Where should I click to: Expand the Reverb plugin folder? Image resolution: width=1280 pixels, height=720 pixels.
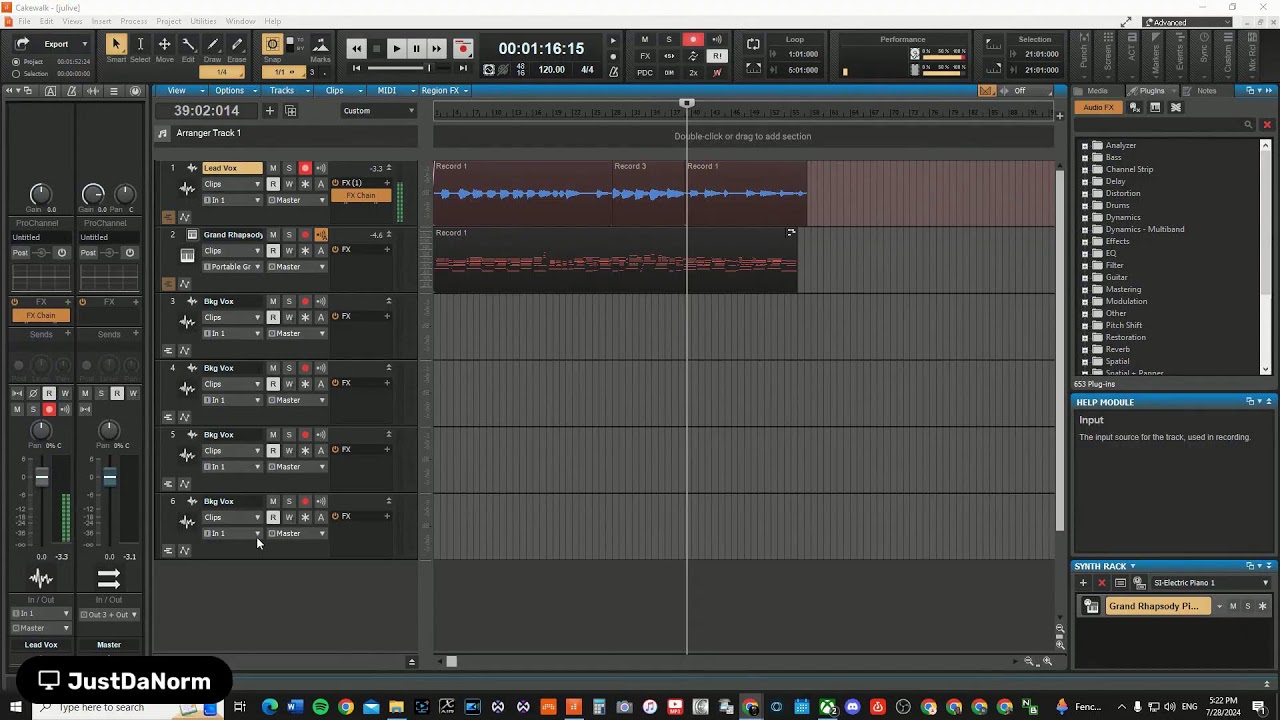[1085, 350]
